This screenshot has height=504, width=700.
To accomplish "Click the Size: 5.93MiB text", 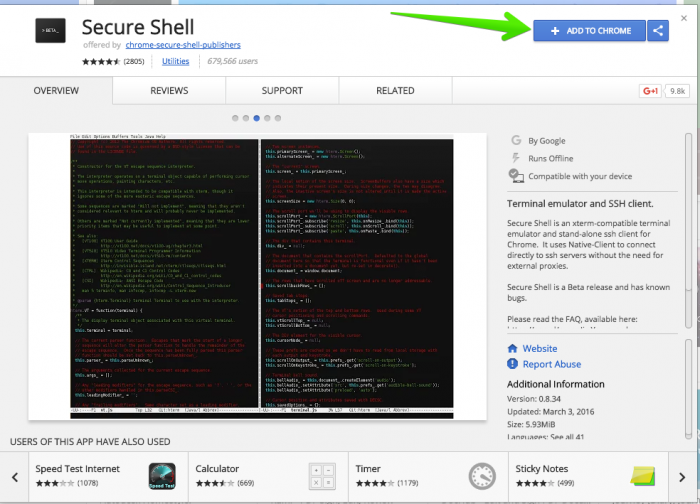I will (x=531, y=424).
